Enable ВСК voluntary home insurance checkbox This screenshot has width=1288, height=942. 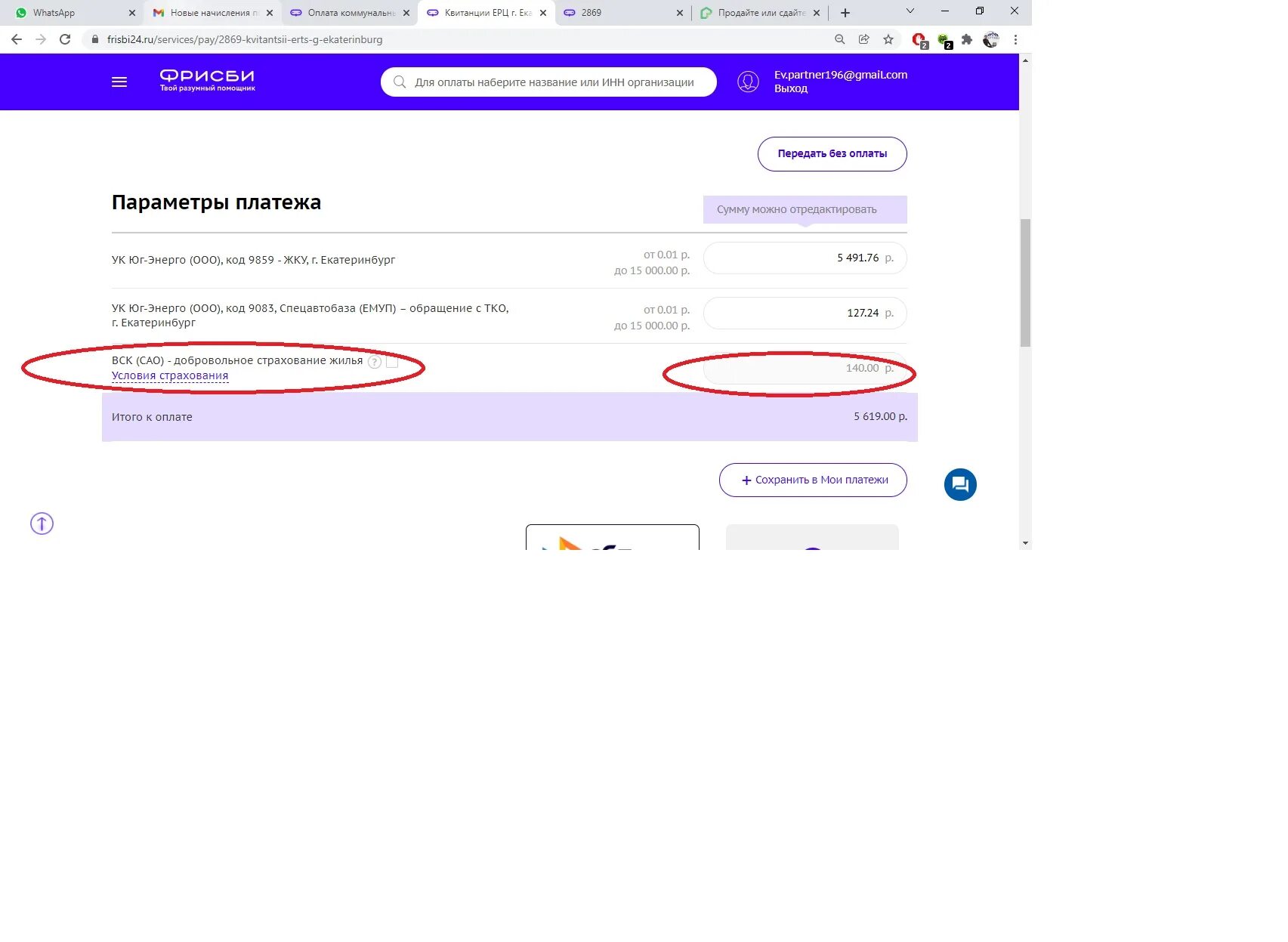tap(392, 362)
